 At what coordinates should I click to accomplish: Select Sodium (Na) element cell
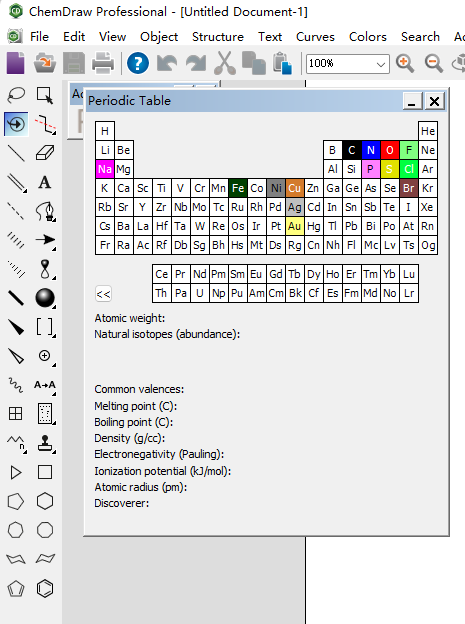(x=105, y=169)
